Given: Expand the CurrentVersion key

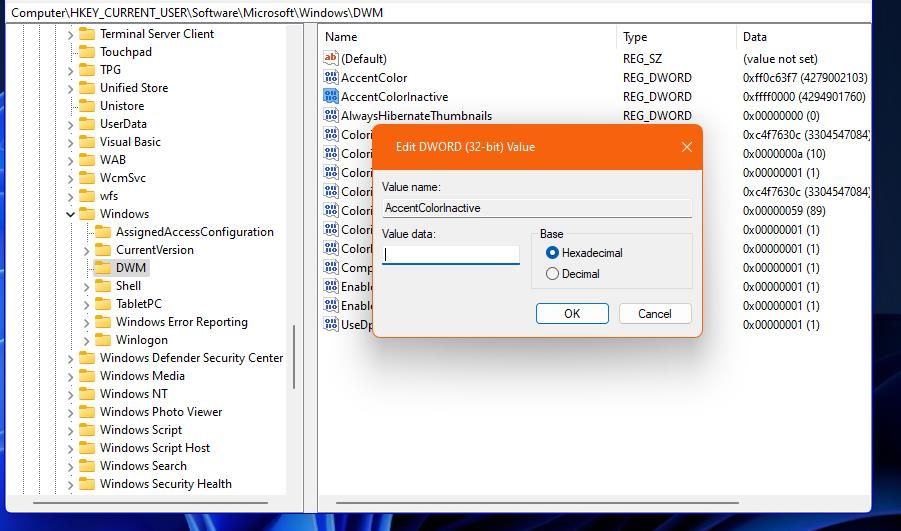Looking at the screenshot, I should [86, 250].
